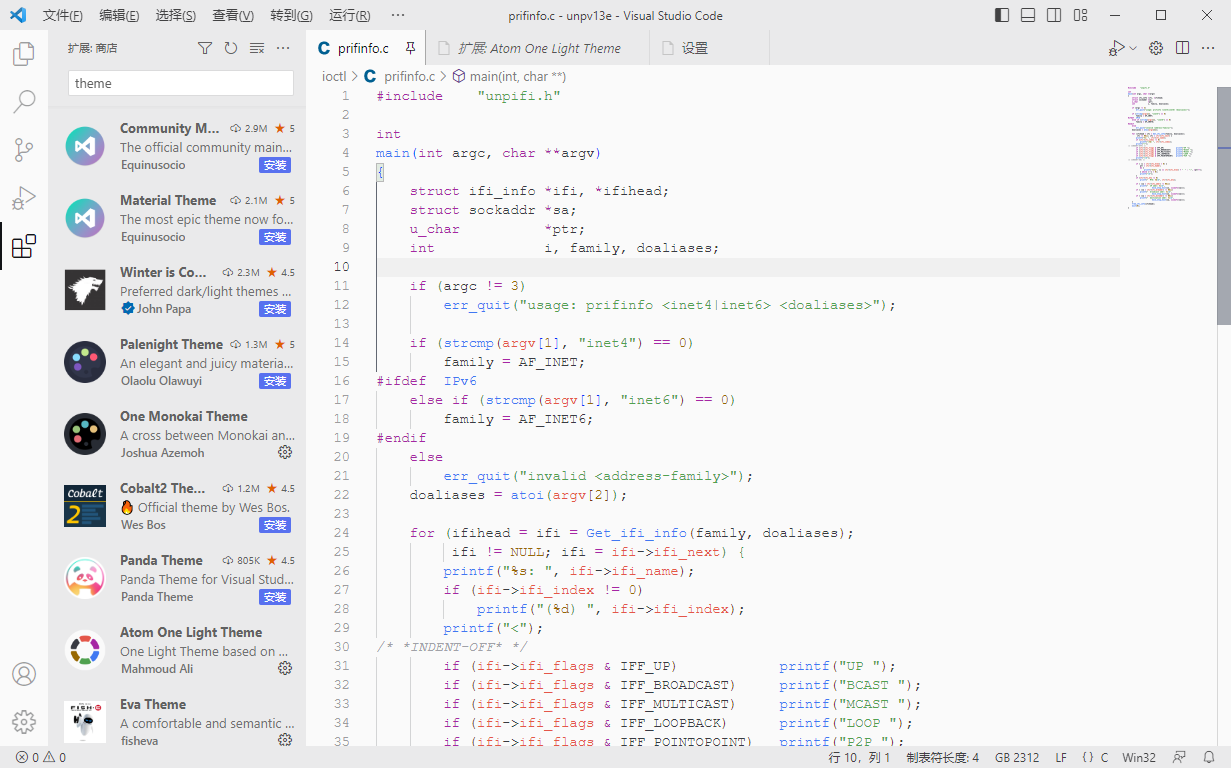Image resolution: width=1231 pixels, height=768 pixels.
Task: Click the feedback icon in the status bar
Action: tap(1180, 758)
